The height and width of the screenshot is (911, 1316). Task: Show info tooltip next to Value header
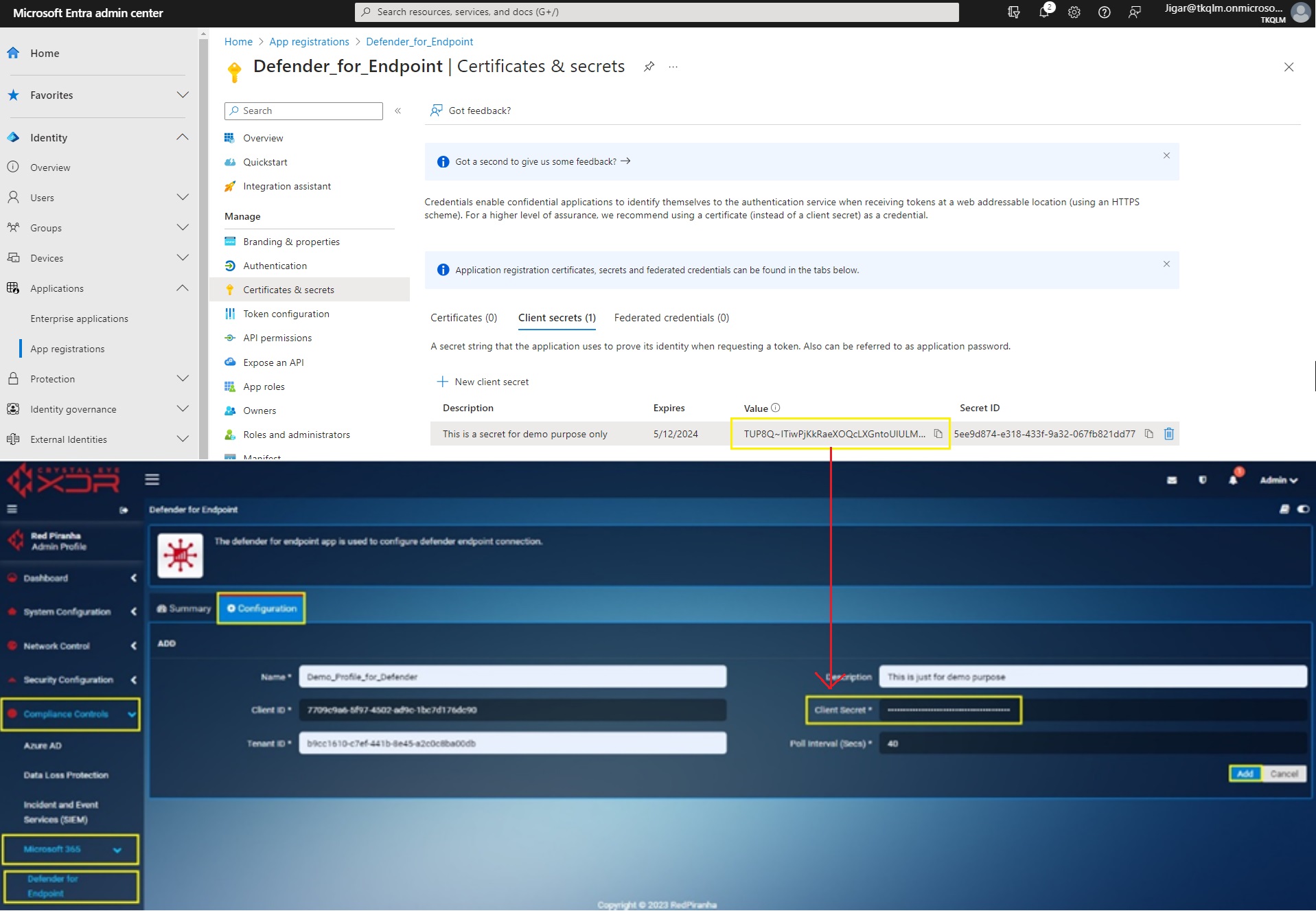coord(776,408)
